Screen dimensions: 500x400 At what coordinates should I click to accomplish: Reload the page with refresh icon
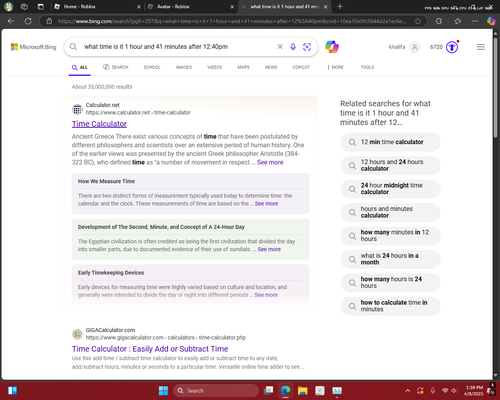pyautogui.click(x=28, y=21)
